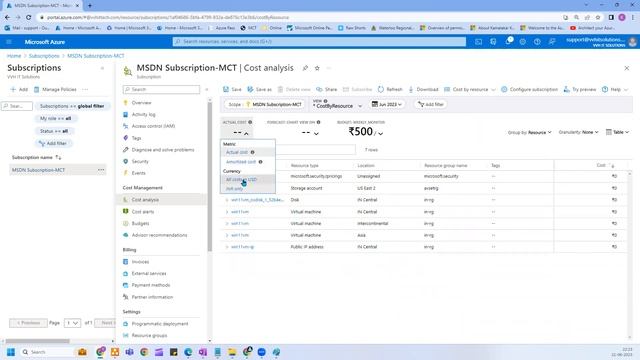This screenshot has height=360, width=640.
Task: Click the Download toolbar button
Action: (x=423, y=89)
